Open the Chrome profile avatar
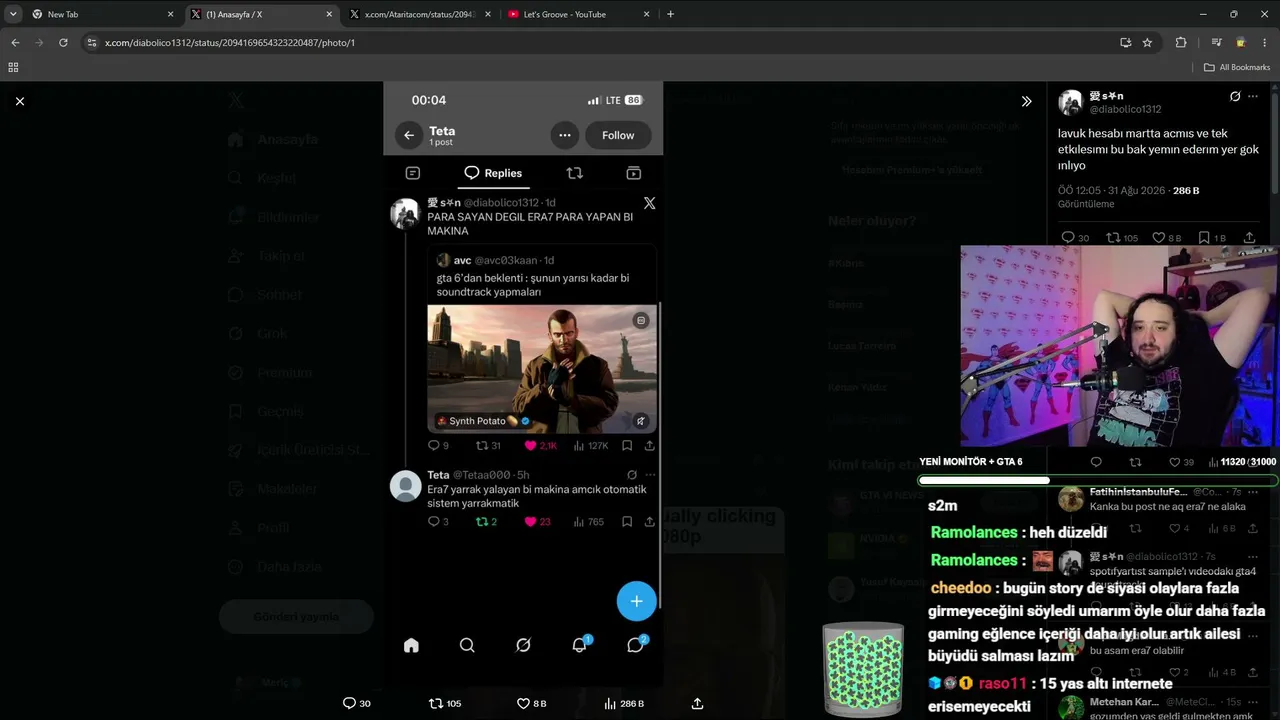 [x=1241, y=43]
